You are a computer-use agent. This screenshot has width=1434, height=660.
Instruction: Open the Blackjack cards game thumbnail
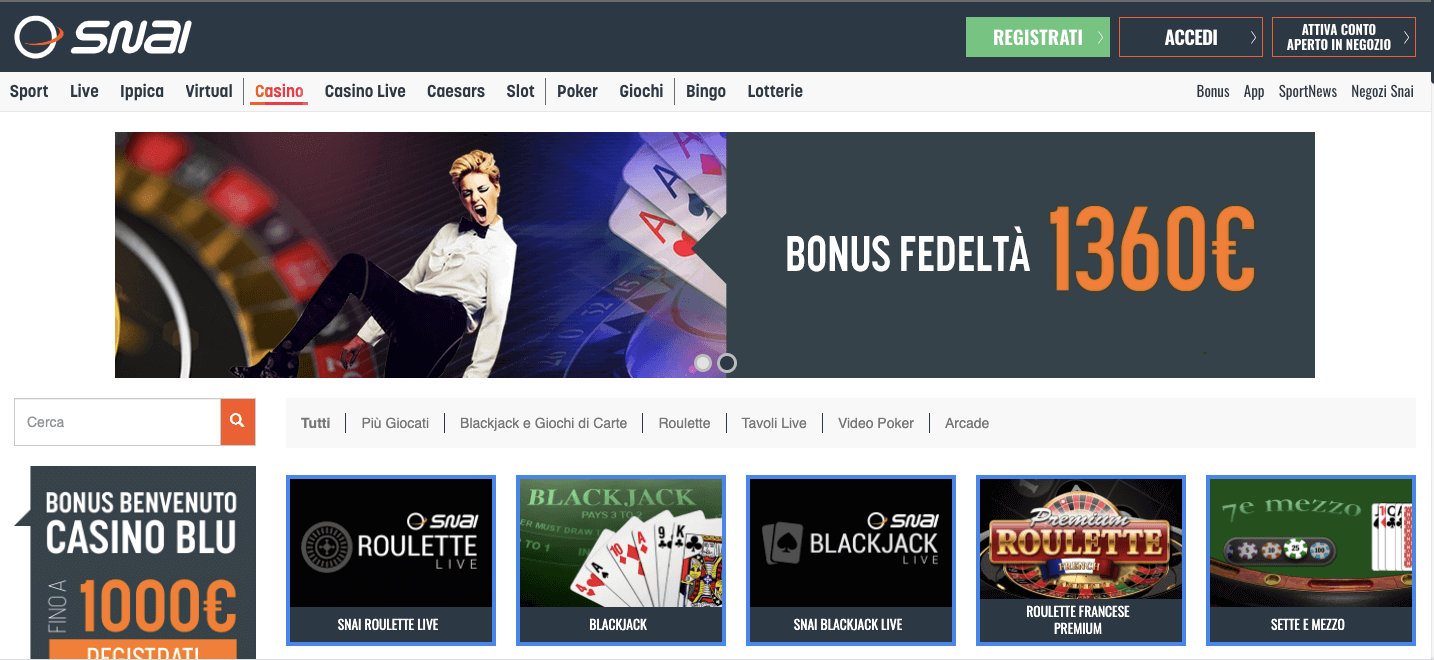pos(621,560)
